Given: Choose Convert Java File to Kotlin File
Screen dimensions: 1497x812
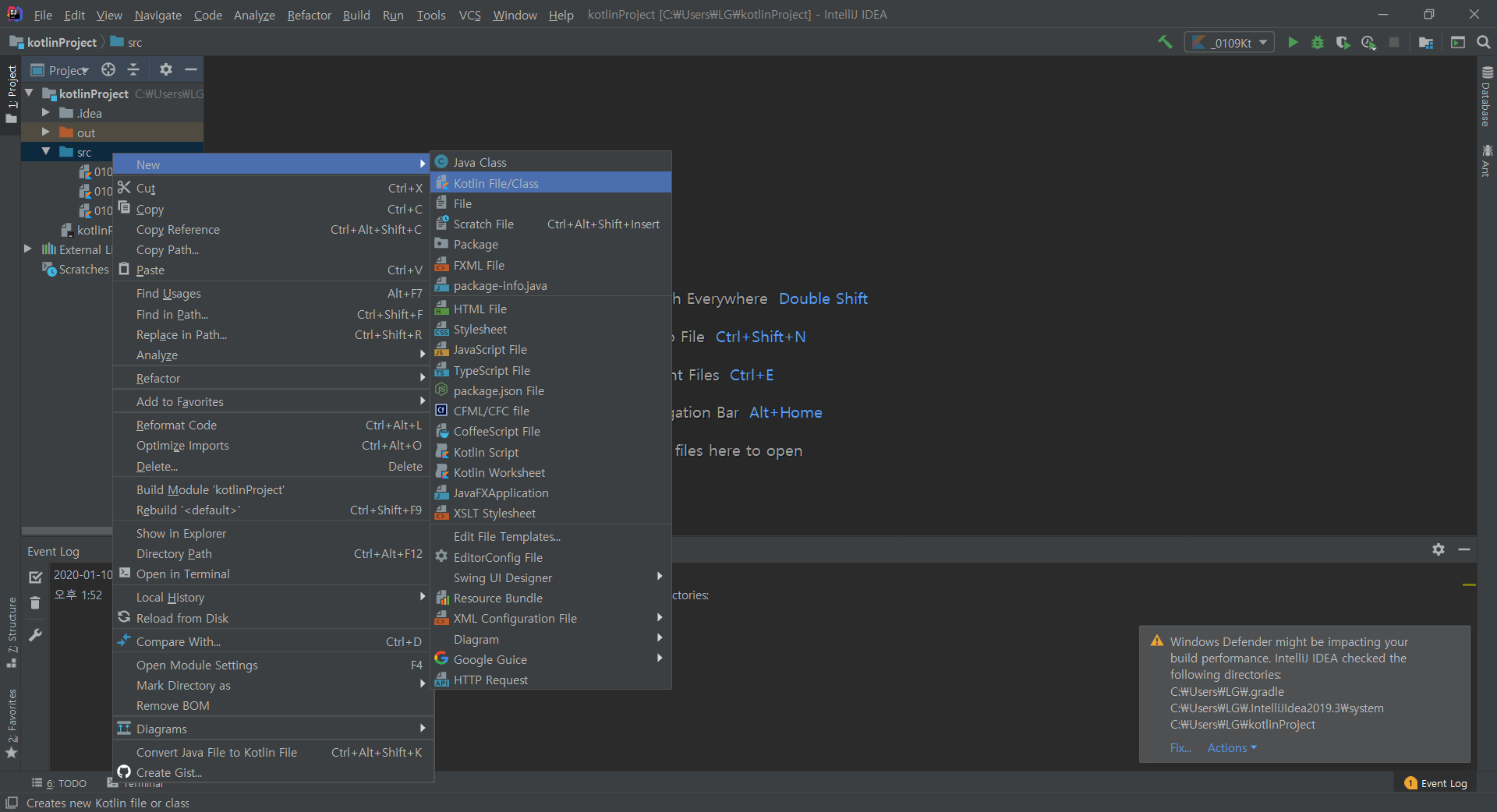Looking at the screenshot, I should pyautogui.click(x=273, y=752).
